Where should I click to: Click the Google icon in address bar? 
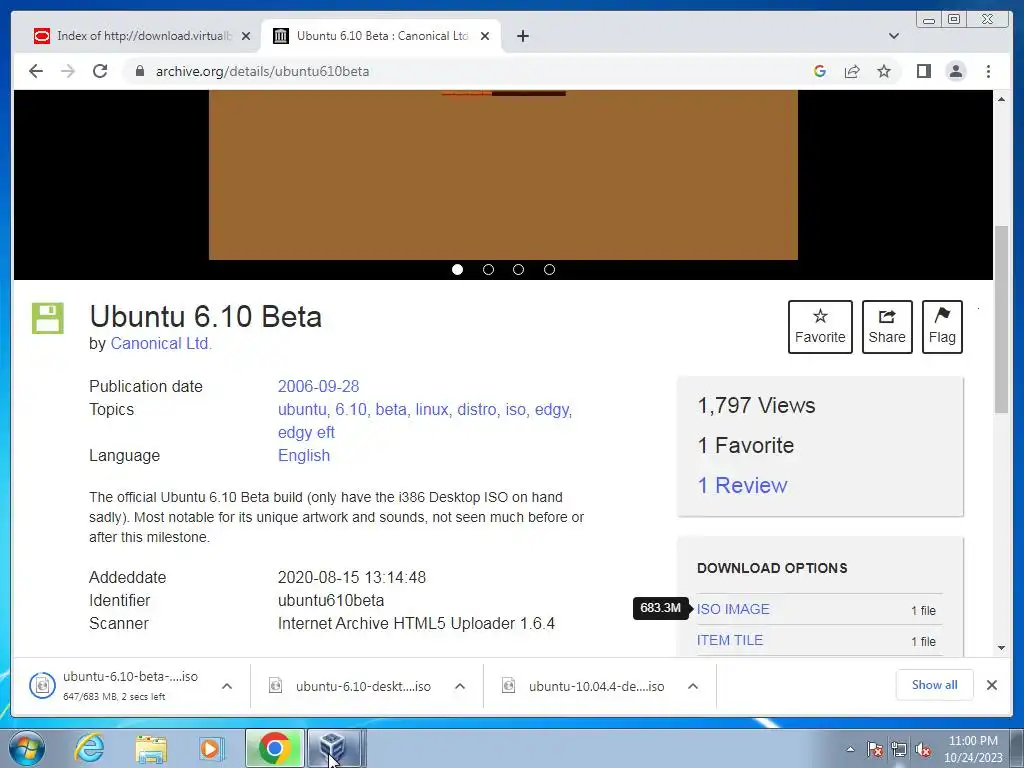coord(820,71)
